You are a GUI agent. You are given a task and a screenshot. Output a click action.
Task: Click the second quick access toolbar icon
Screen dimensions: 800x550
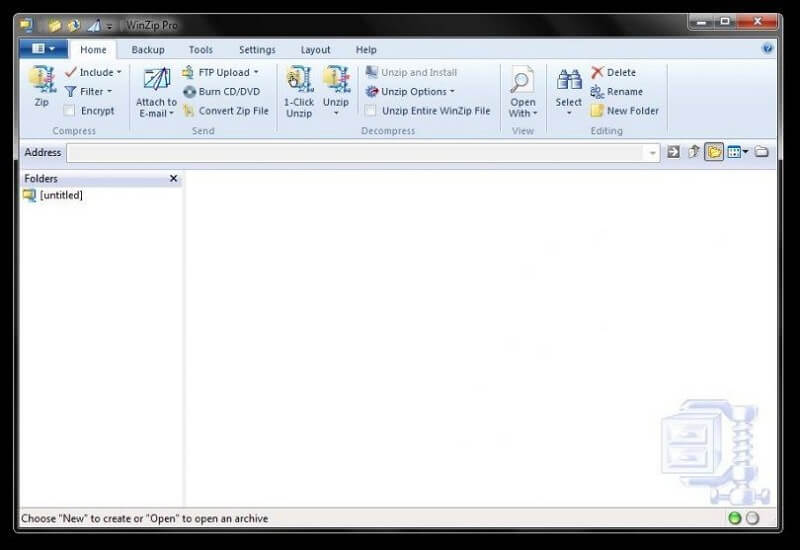[74, 25]
